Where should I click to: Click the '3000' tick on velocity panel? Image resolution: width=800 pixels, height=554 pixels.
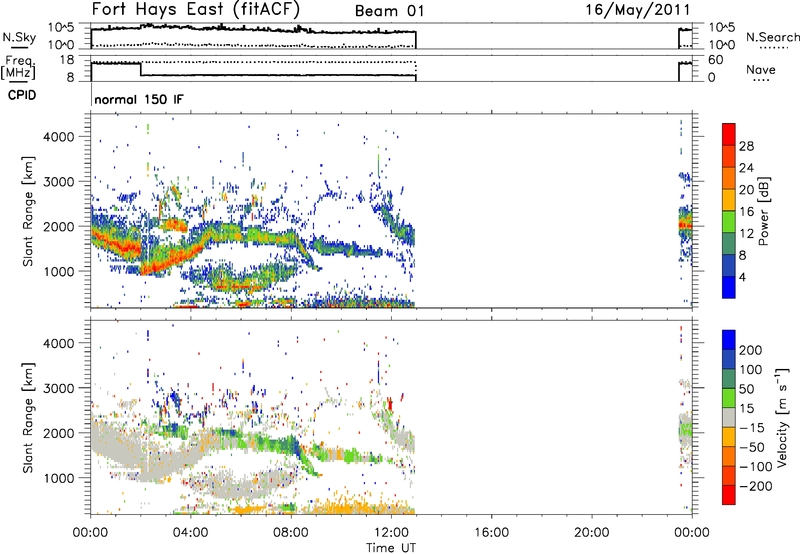[58, 388]
